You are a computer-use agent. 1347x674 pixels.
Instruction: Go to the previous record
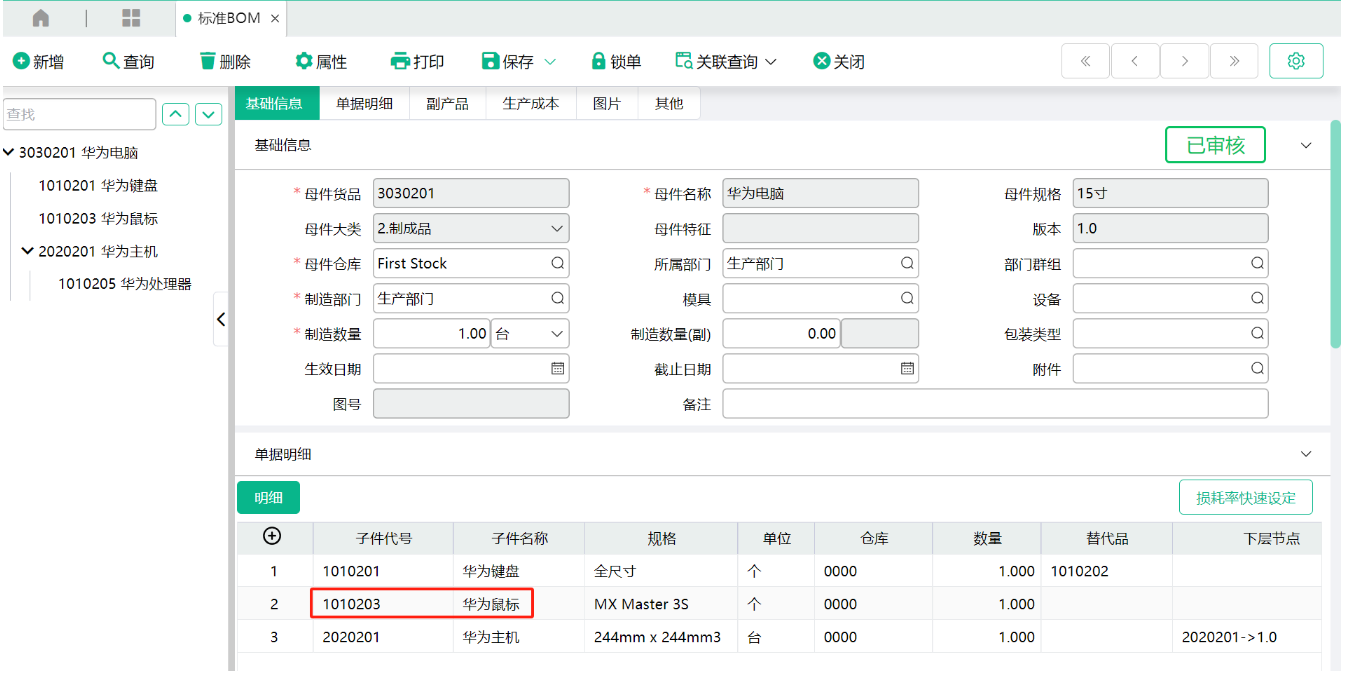pyautogui.click(x=1135, y=61)
